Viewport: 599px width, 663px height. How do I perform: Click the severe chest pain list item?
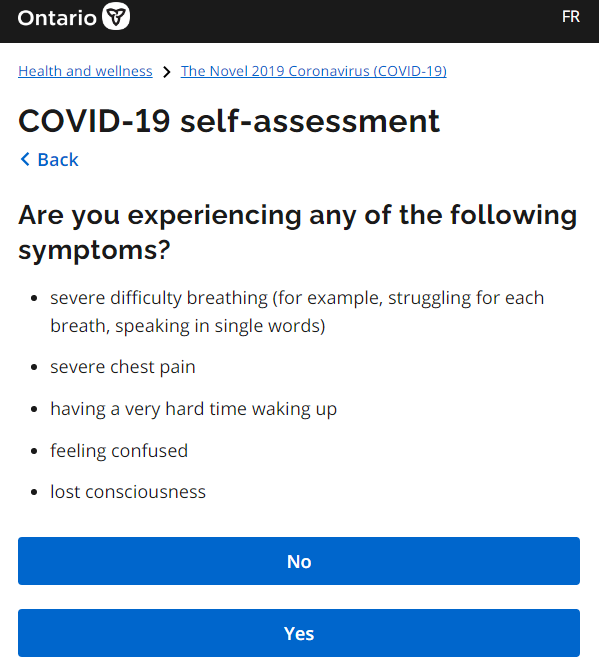[x=123, y=367]
